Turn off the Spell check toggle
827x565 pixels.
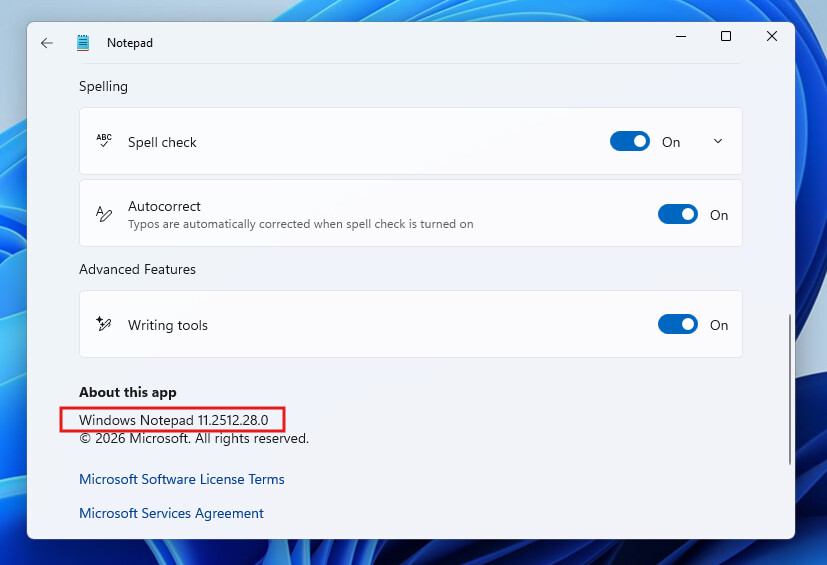[629, 142]
